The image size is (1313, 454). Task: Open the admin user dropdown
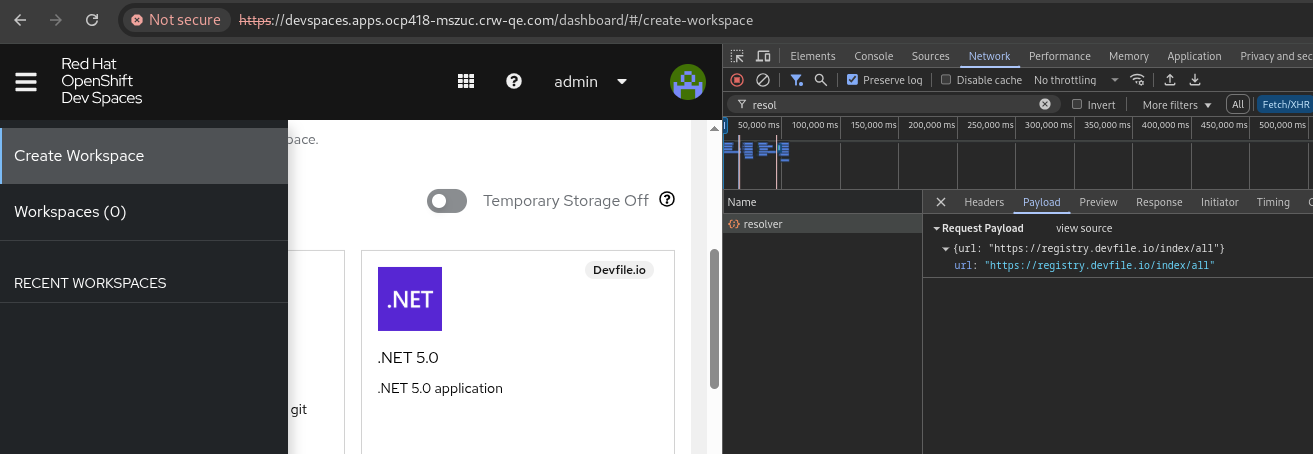pos(590,82)
